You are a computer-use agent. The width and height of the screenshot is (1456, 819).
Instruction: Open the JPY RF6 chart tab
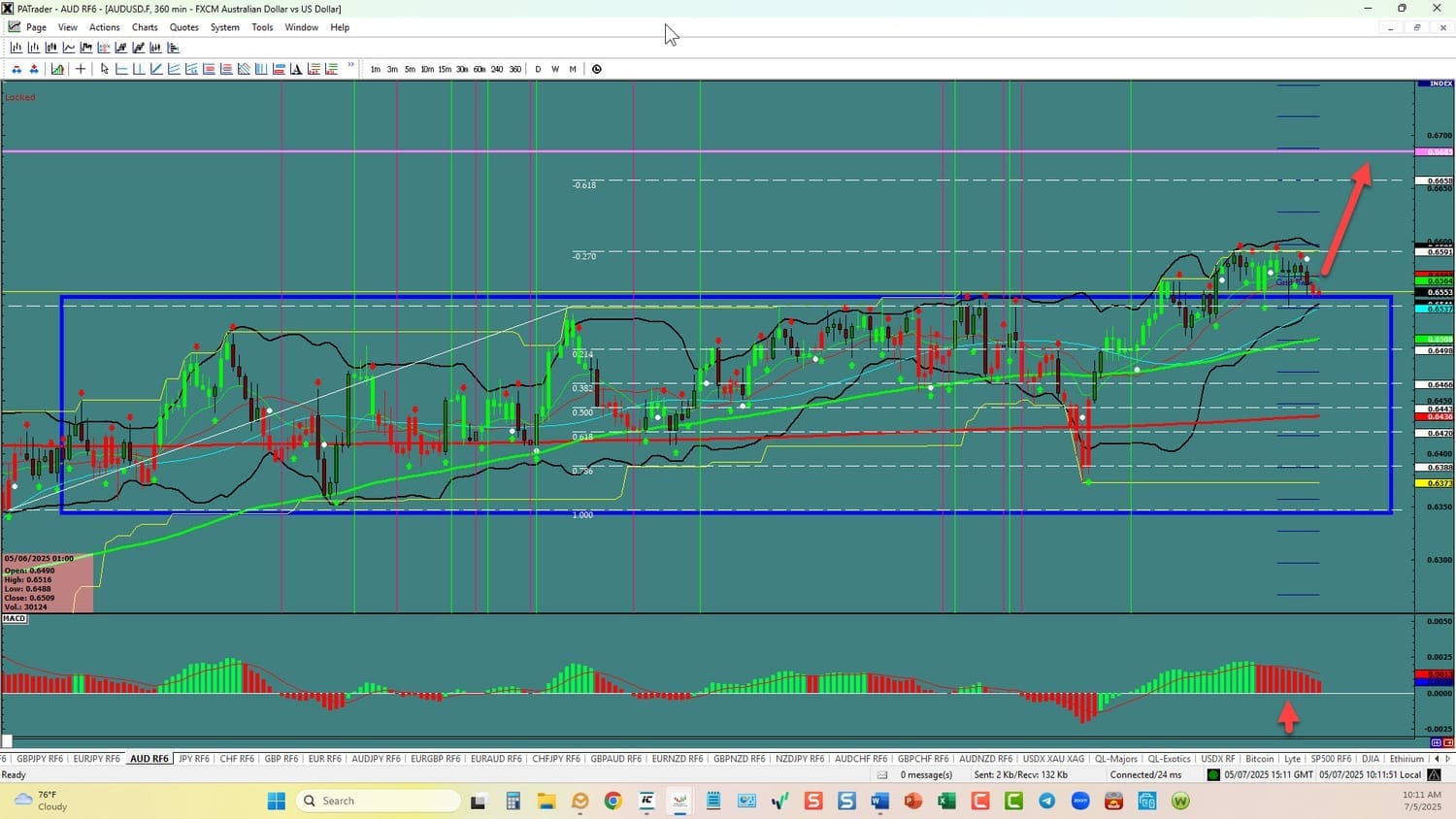pyautogui.click(x=194, y=759)
